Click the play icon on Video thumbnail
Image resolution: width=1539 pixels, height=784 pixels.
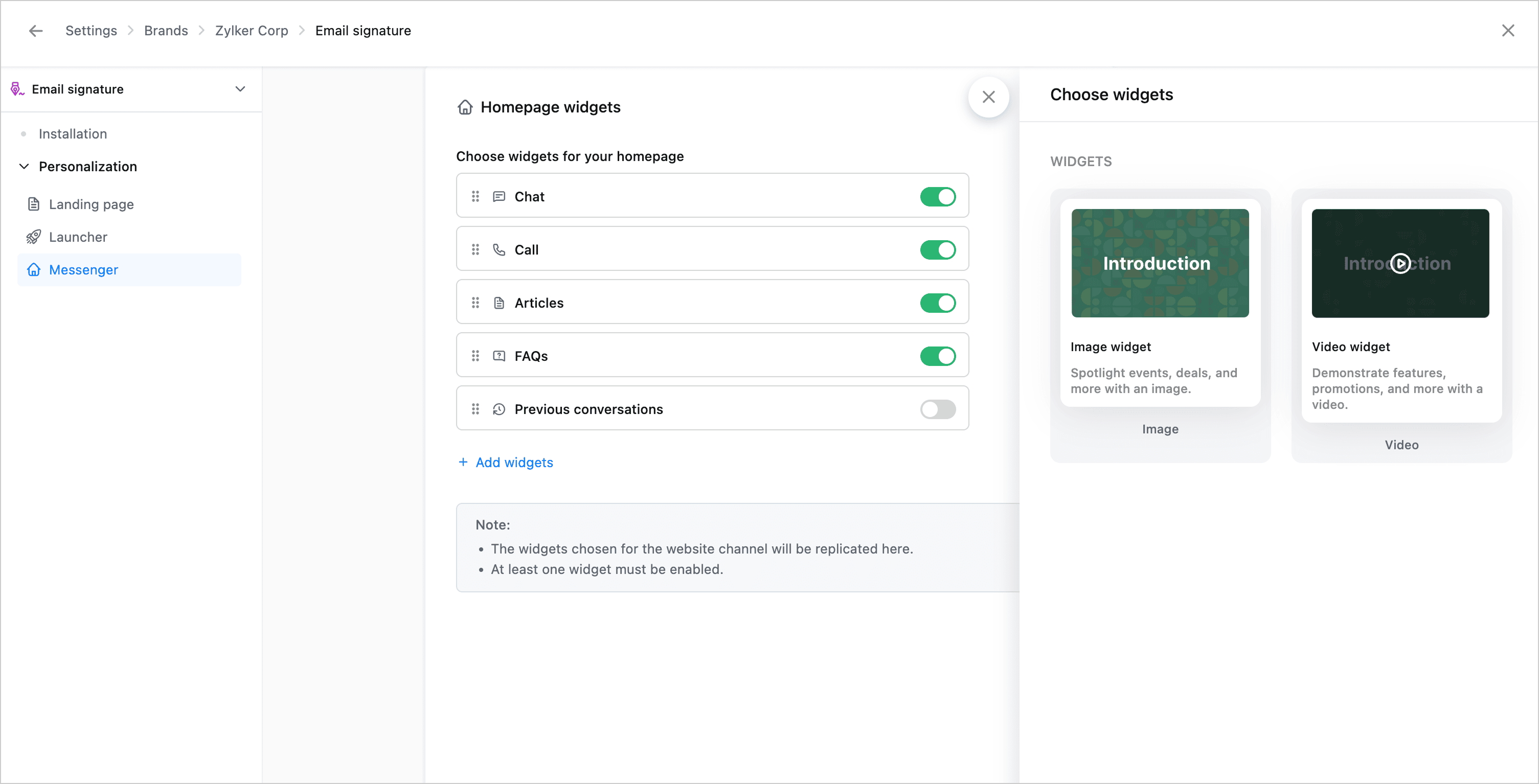tap(1400, 263)
